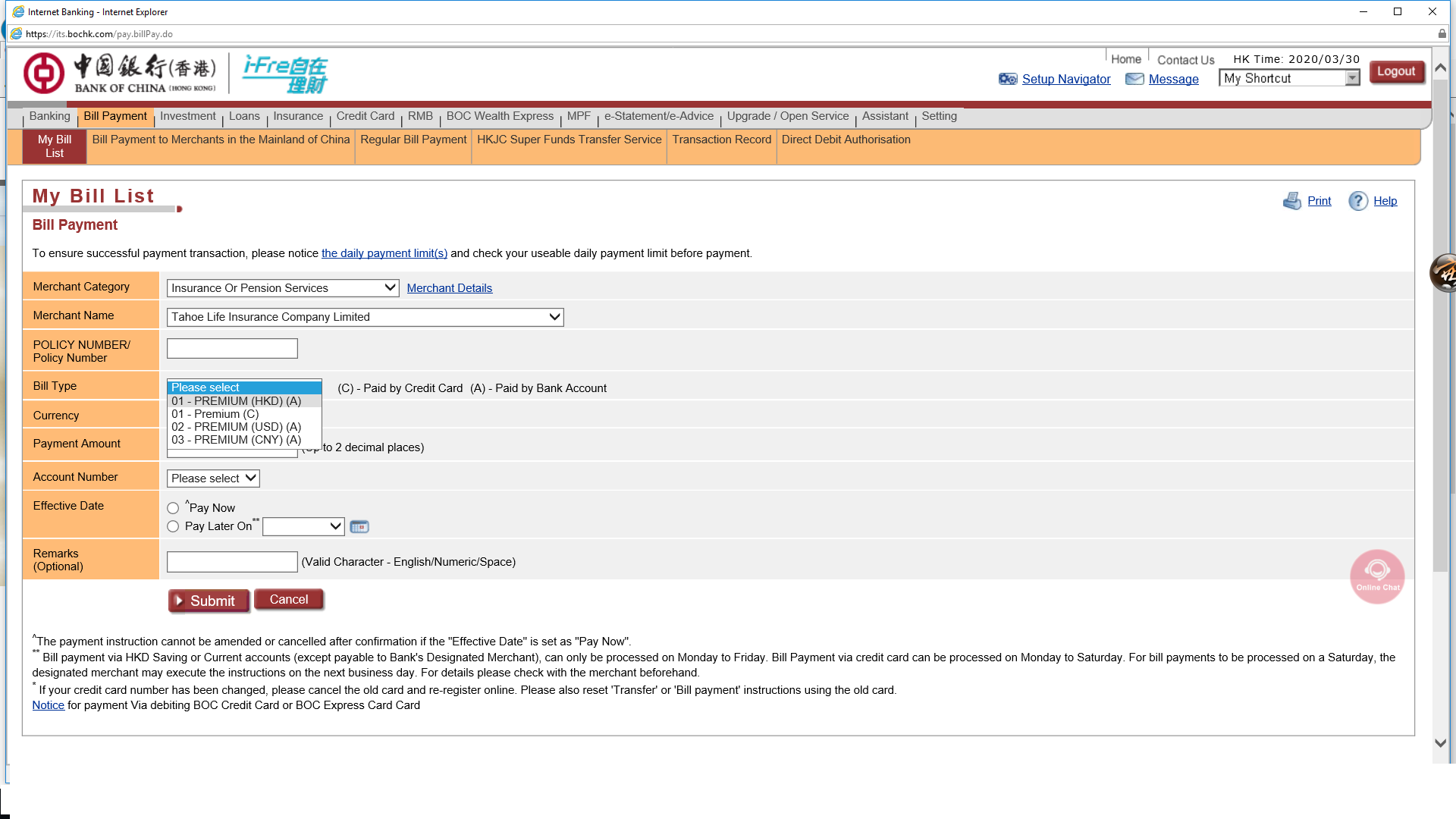Screen dimensions: 1456x819
Task: Open the Investment menu tab
Action: (187, 116)
